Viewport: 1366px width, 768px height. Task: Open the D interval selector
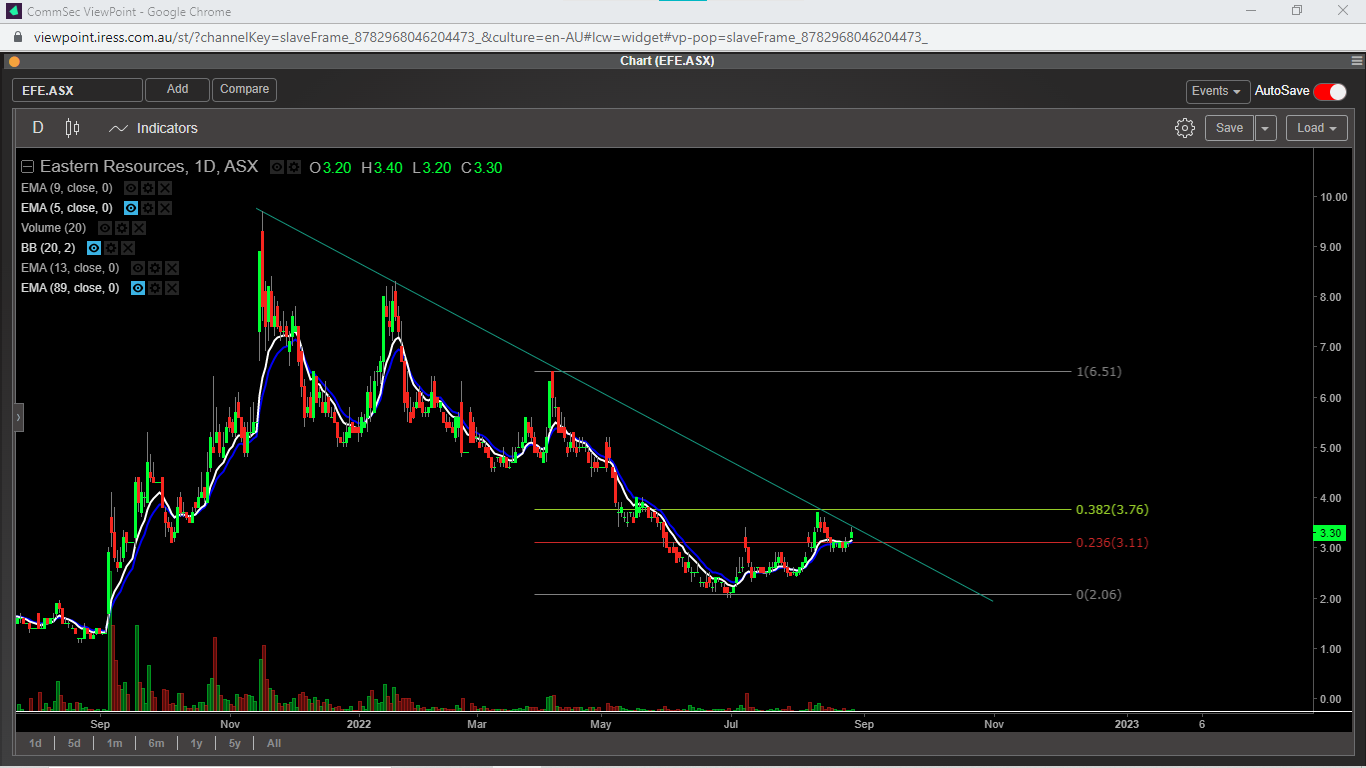click(x=38, y=128)
